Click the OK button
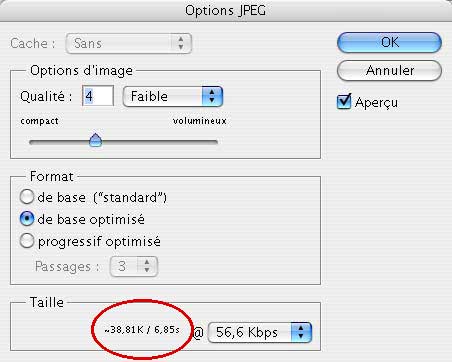 pyautogui.click(x=389, y=42)
